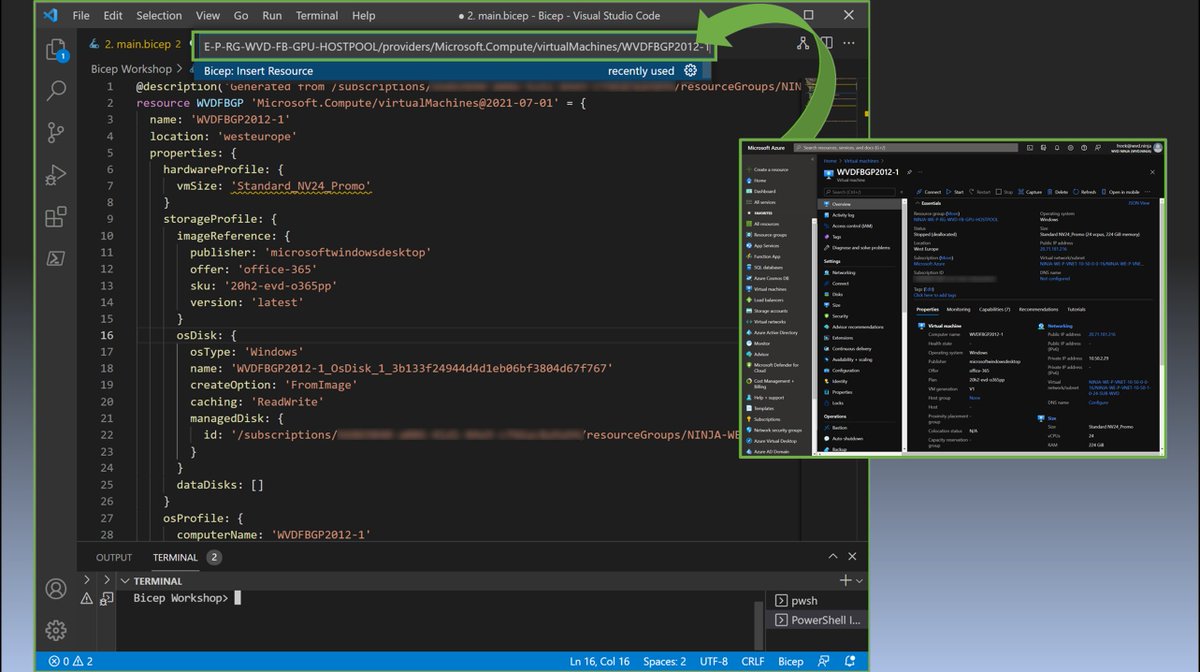This screenshot has height=672, width=1200.
Task: Click the notifications bell in status bar
Action: [x=851, y=661]
